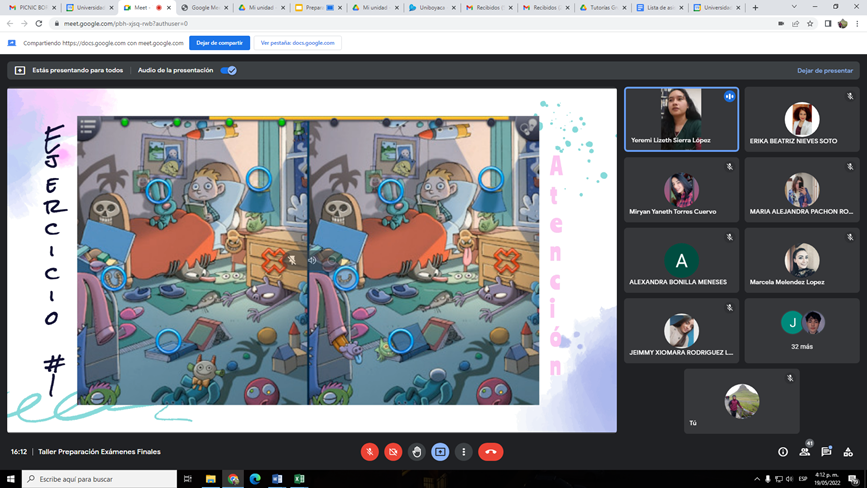Viewport: 867px width, 488px height.
Task: Switch ESP input language indicator
Action: [x=803, y=479]
